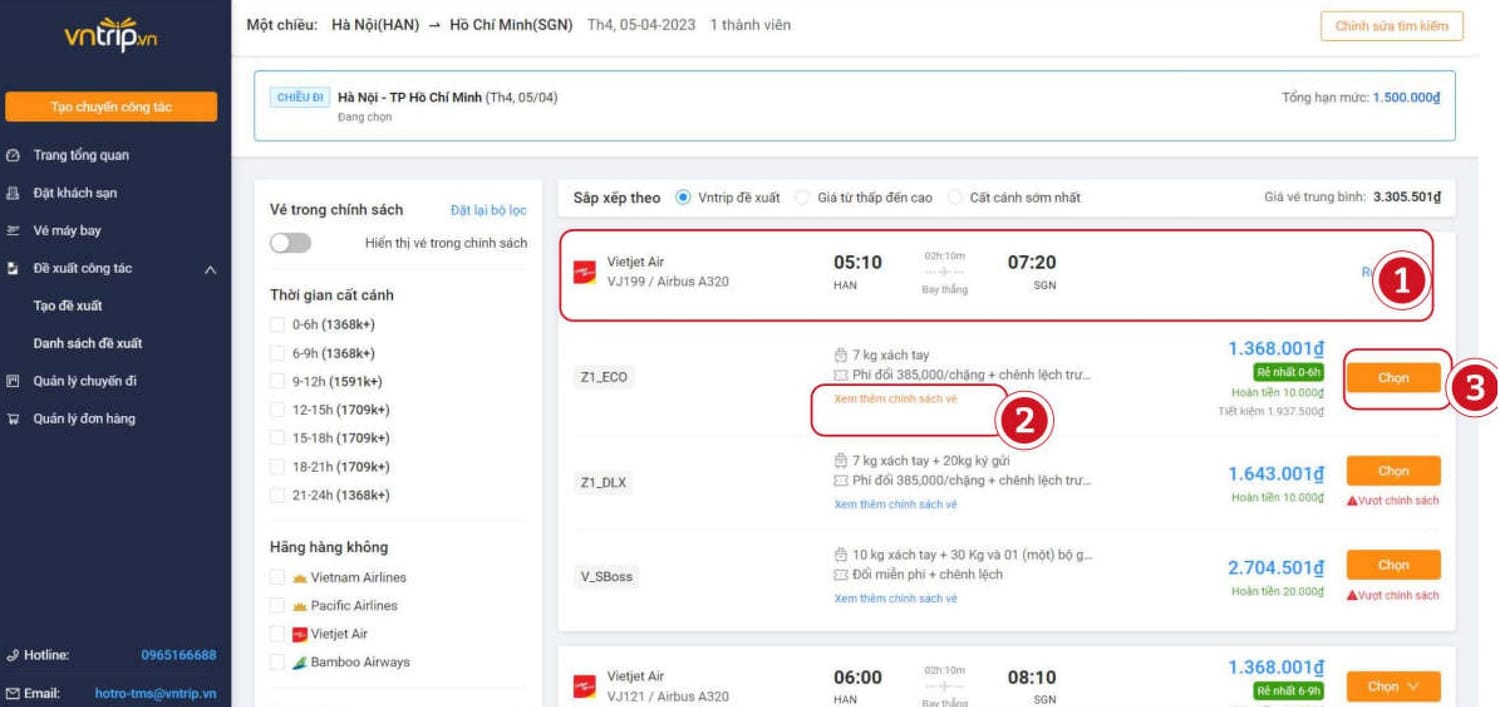This screenshot has height=707, width=1500.
Task: Open Tạo đề xuất submenu item
Action: pyautogui.click(x=68, y=306)
